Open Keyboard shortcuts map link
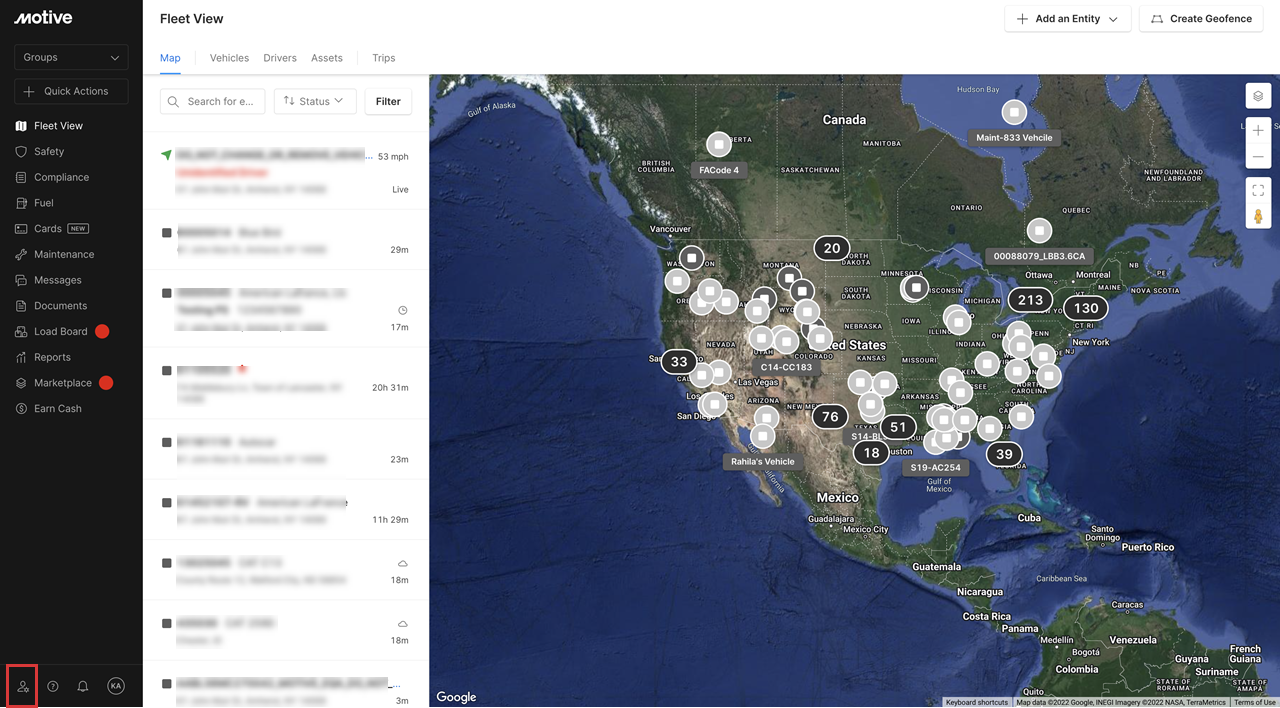This screenshot has width=1280, height=708. coord(977,702)
